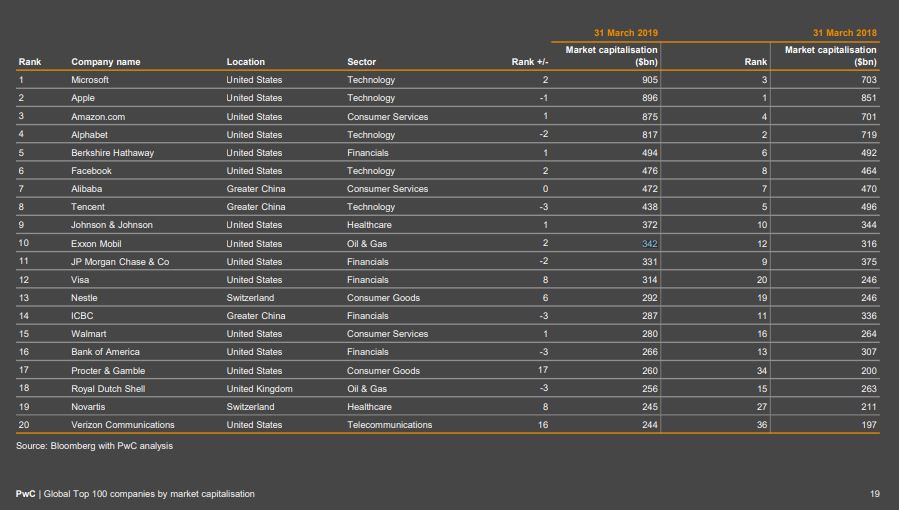
Task: Click the Sector column header
Action: coord(361,62)
